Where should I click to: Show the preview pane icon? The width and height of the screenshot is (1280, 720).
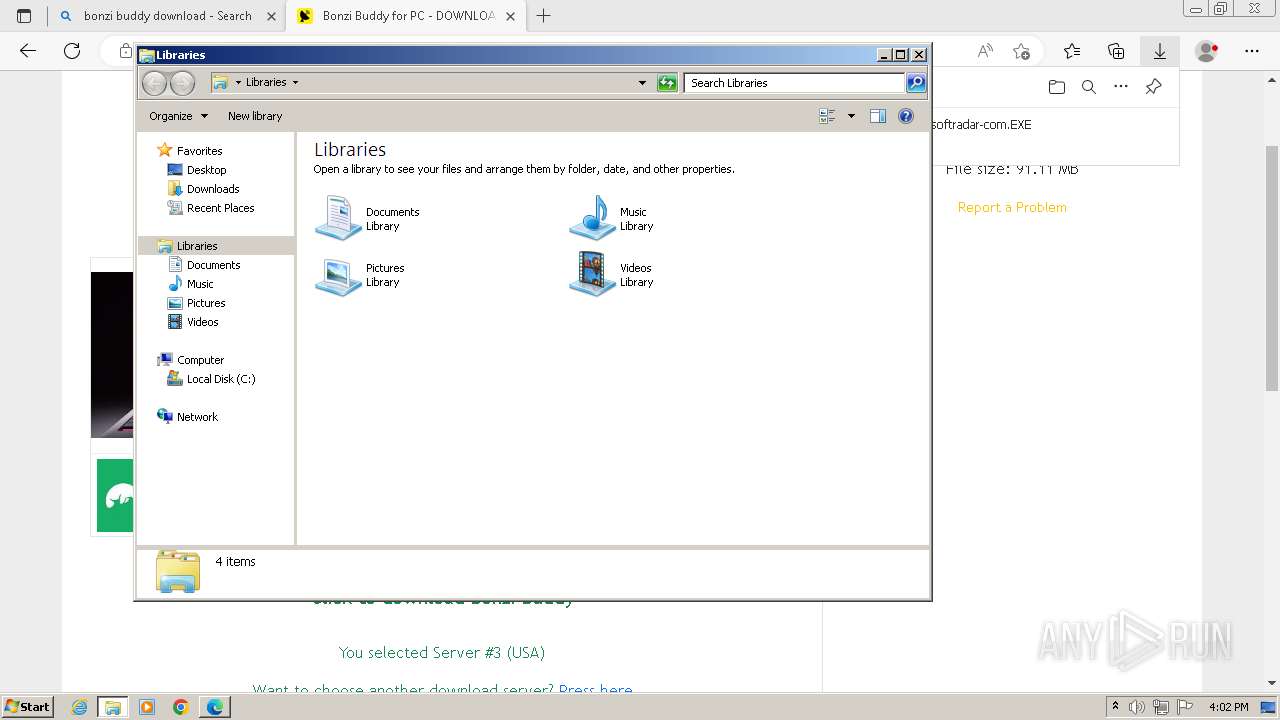point(877,116)
